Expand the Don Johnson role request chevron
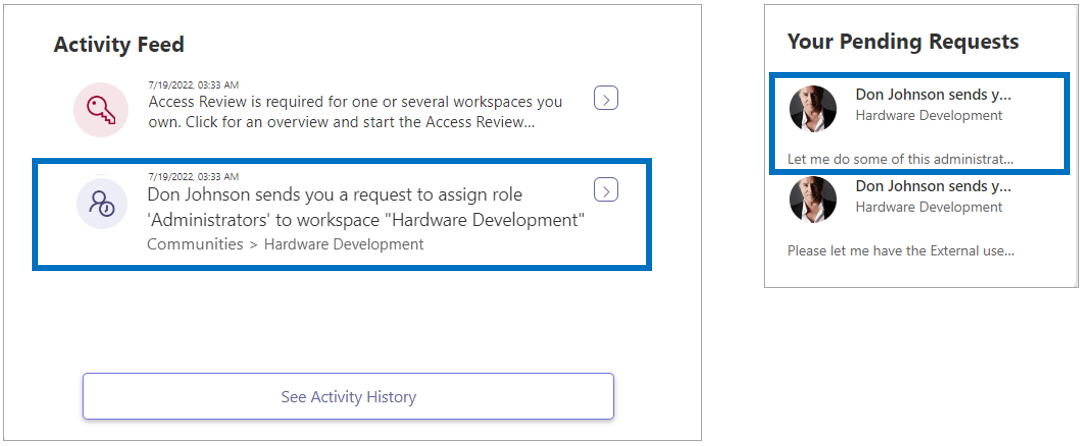 click(x=606, y=190)
